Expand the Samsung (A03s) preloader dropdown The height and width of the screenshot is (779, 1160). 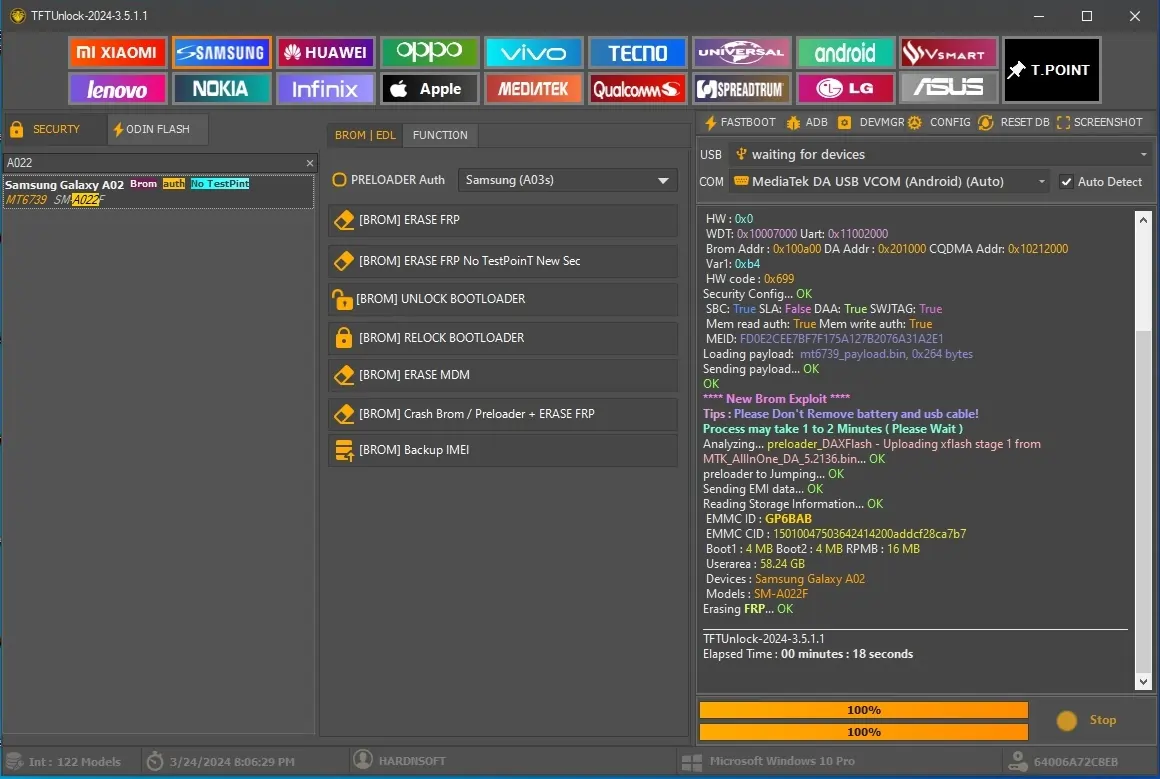click(x=567, y=180)
